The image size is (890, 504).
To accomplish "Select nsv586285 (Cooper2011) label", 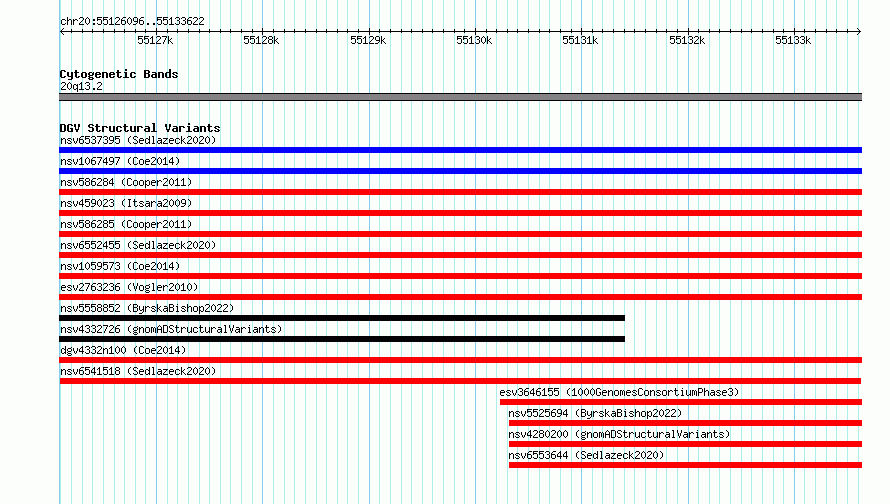I will tap(126, 224).
